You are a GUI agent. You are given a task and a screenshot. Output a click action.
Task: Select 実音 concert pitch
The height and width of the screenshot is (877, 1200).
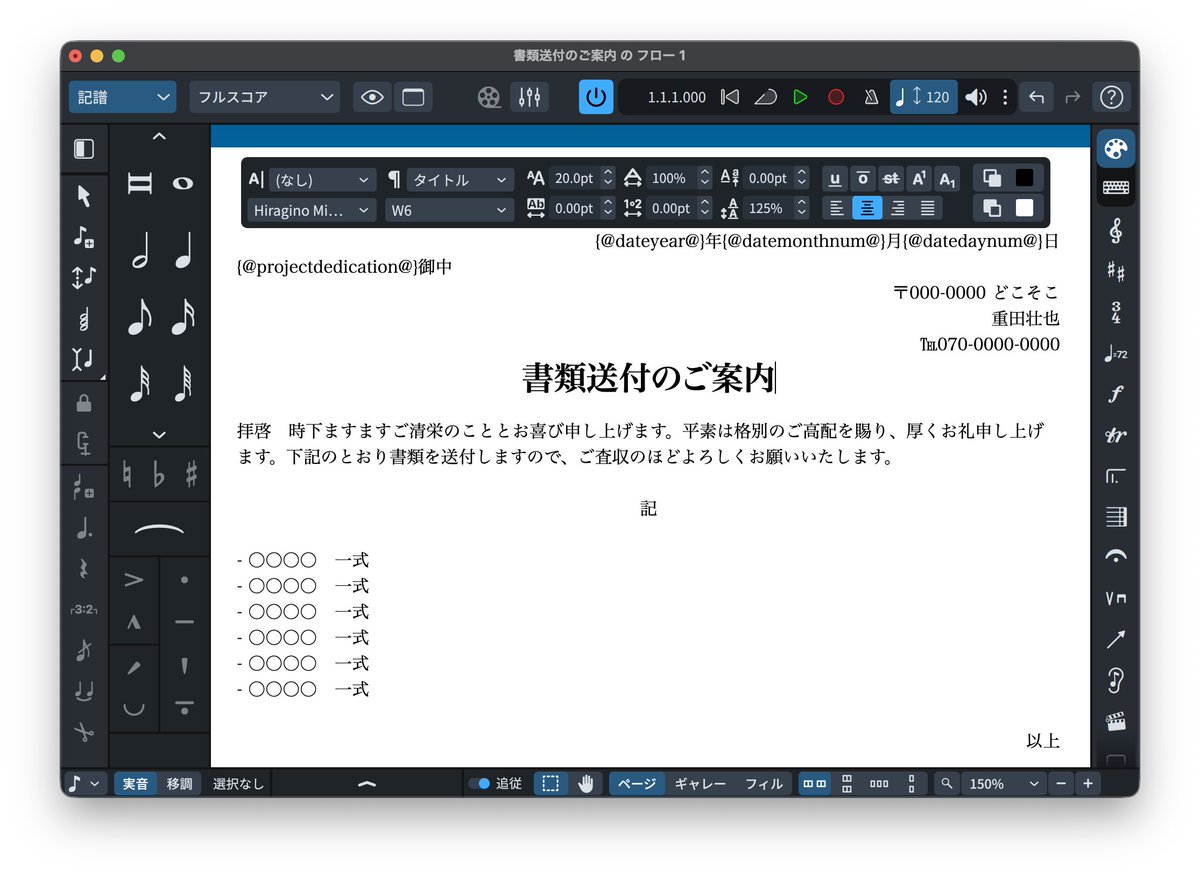135,784
